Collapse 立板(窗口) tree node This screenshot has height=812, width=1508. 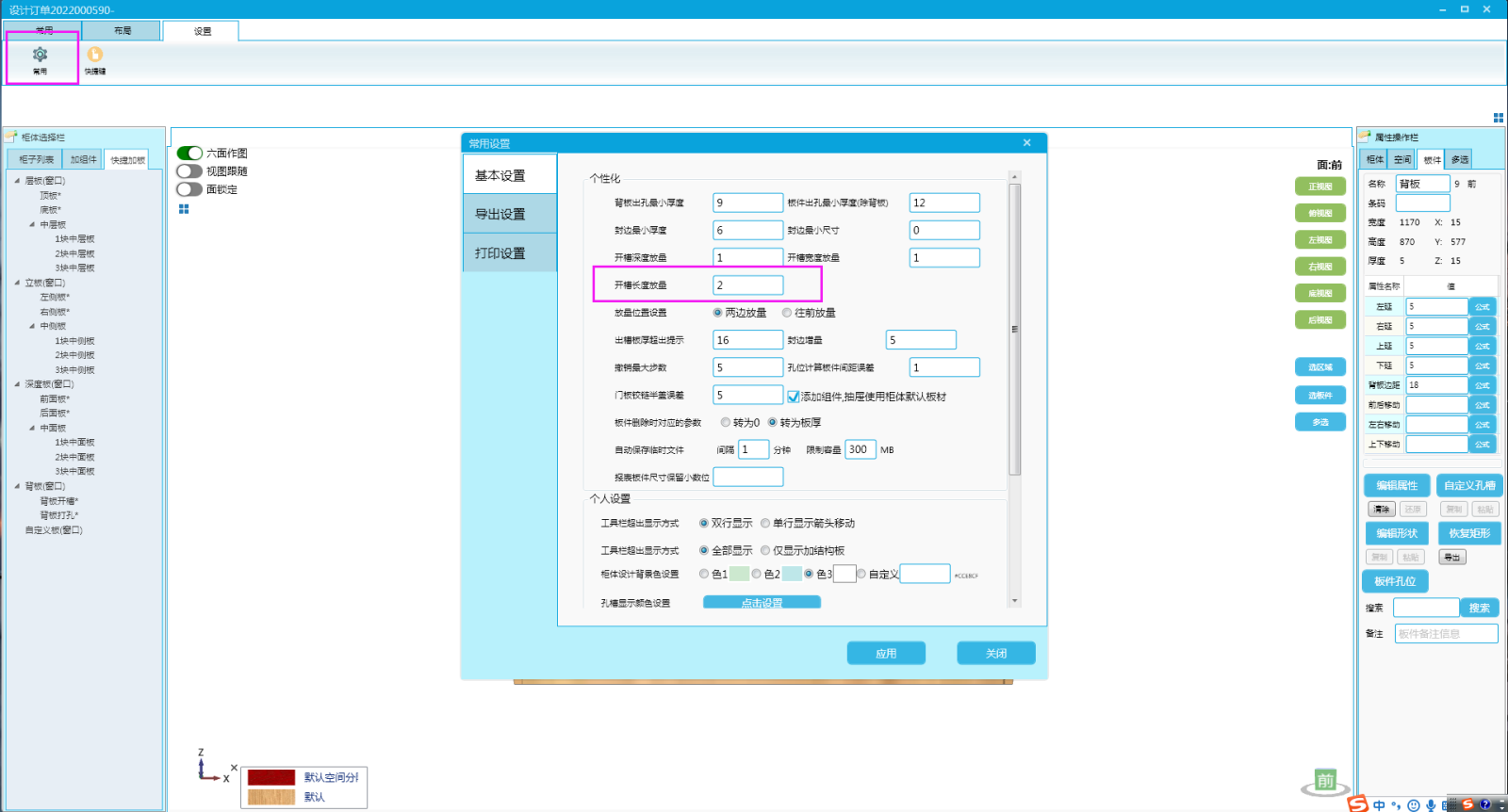(17, 283)
